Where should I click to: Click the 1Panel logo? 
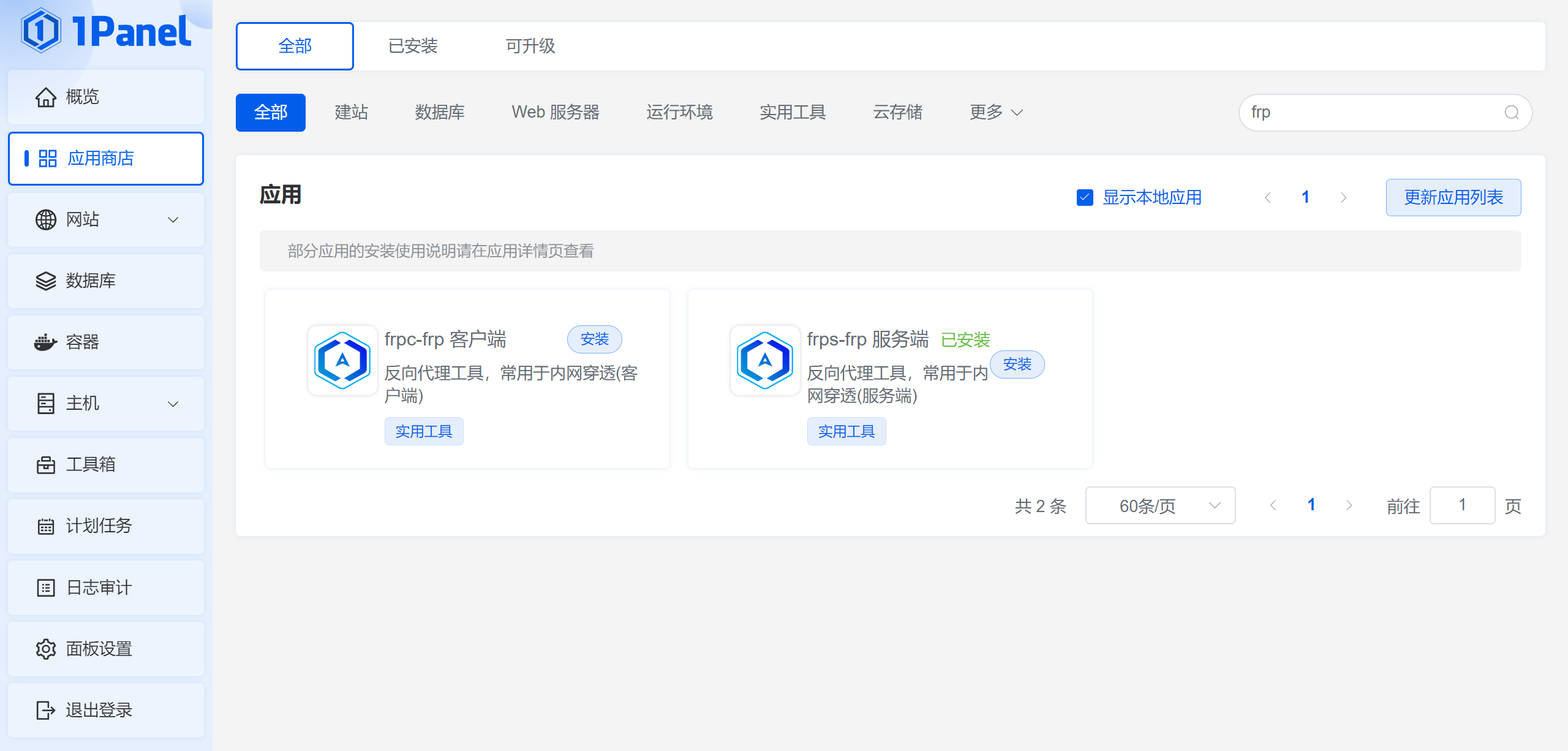[106, 31]
